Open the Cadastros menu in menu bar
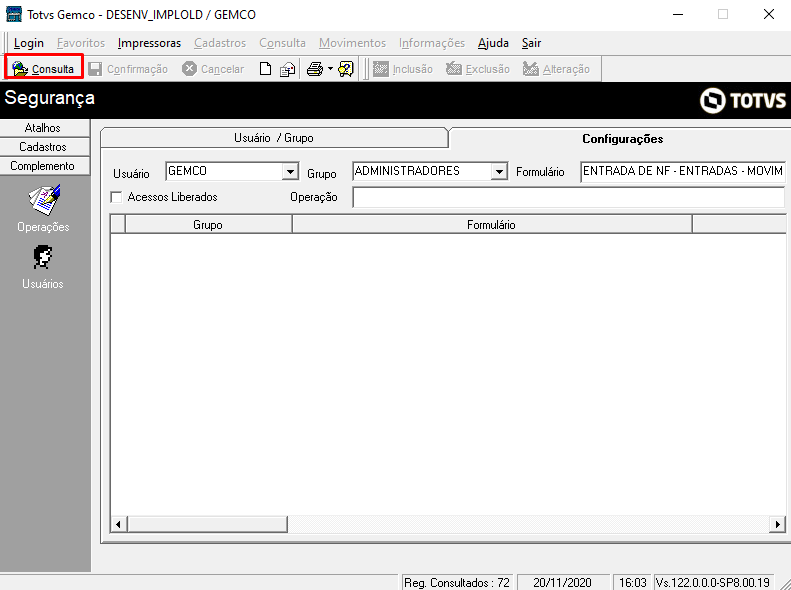Image resolution: width=791 pixels, height=590 pixels. 220,43
